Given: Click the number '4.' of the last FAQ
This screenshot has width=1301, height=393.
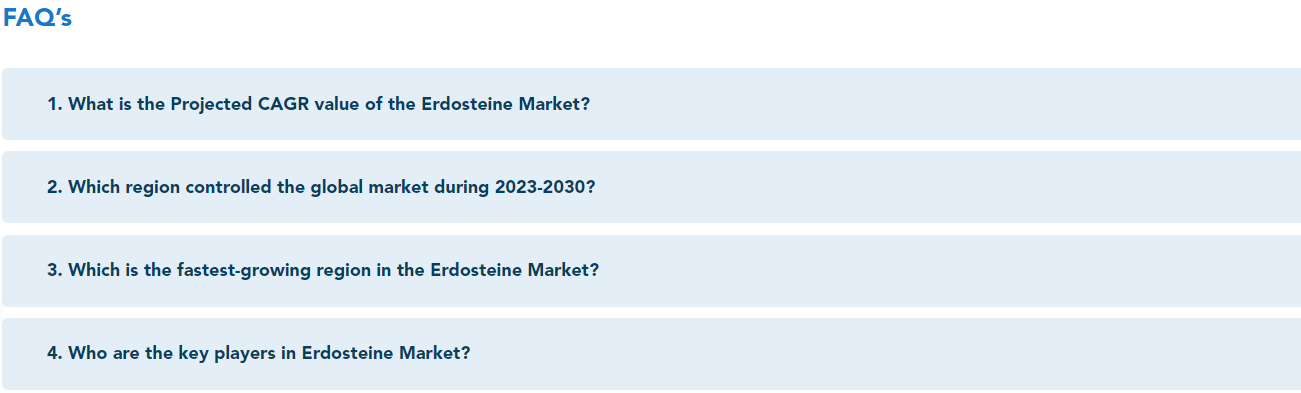Looking at the screenshot, I should coord(55,353).
